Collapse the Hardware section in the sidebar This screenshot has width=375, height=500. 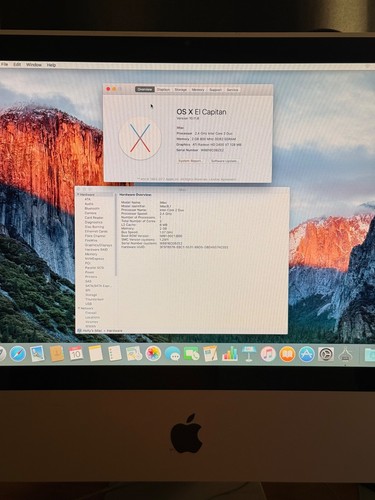coord(79,194)
